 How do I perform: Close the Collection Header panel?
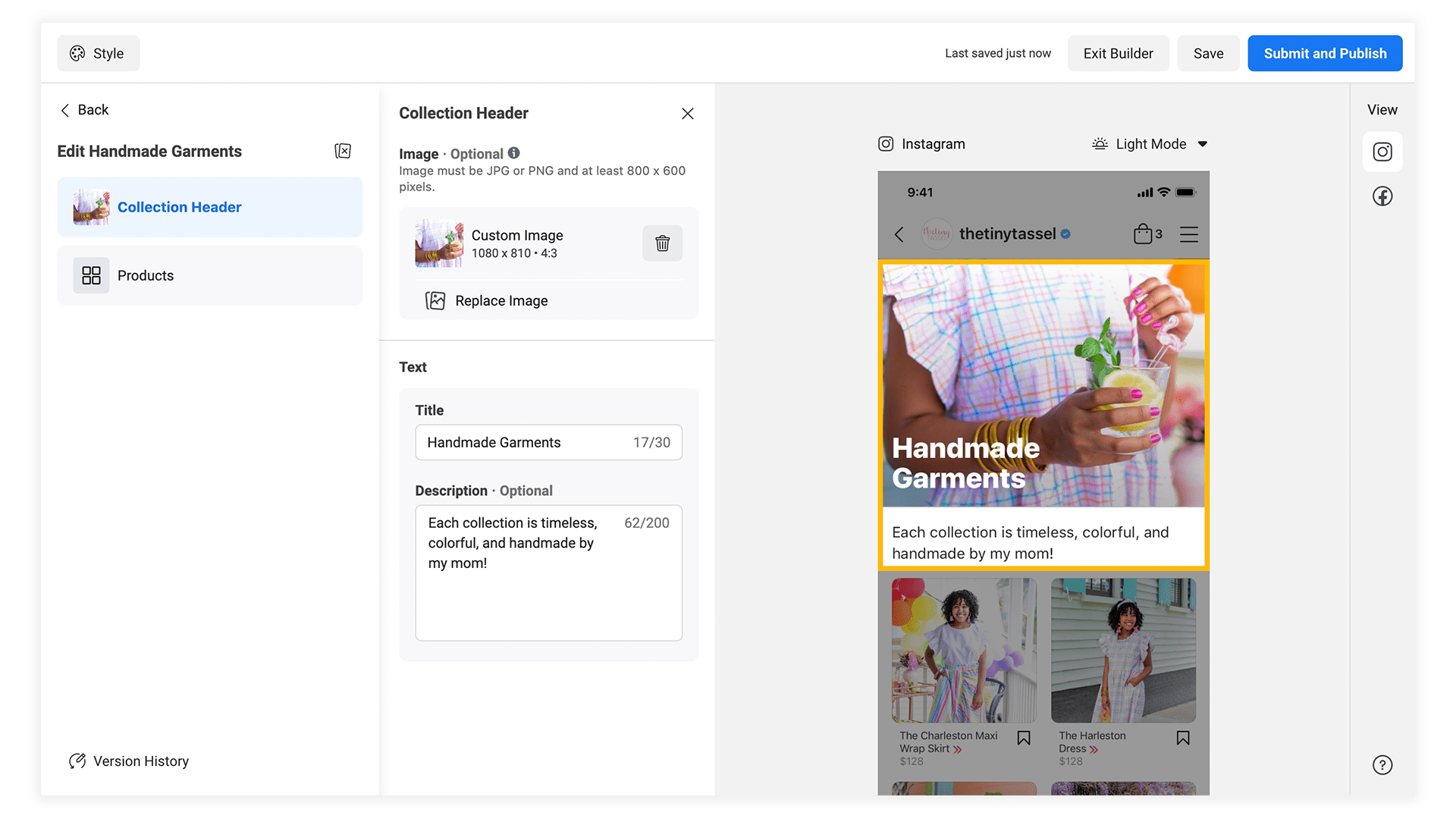click(687, 113)
